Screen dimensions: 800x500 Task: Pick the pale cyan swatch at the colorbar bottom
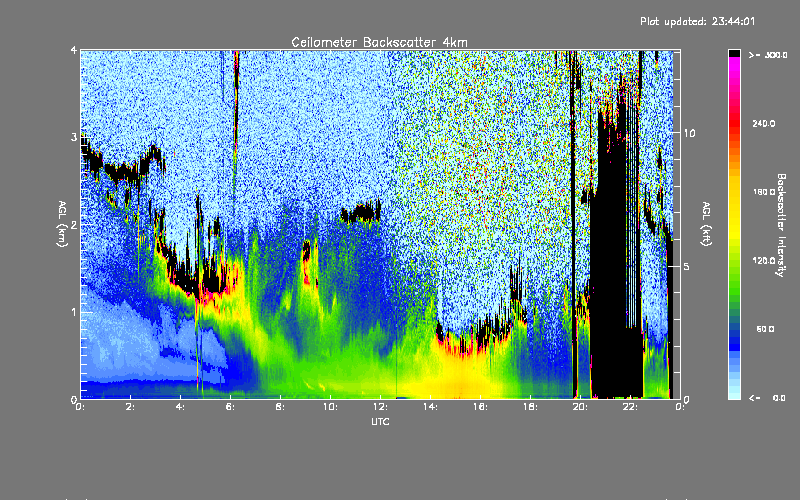(x=734, y=395)
